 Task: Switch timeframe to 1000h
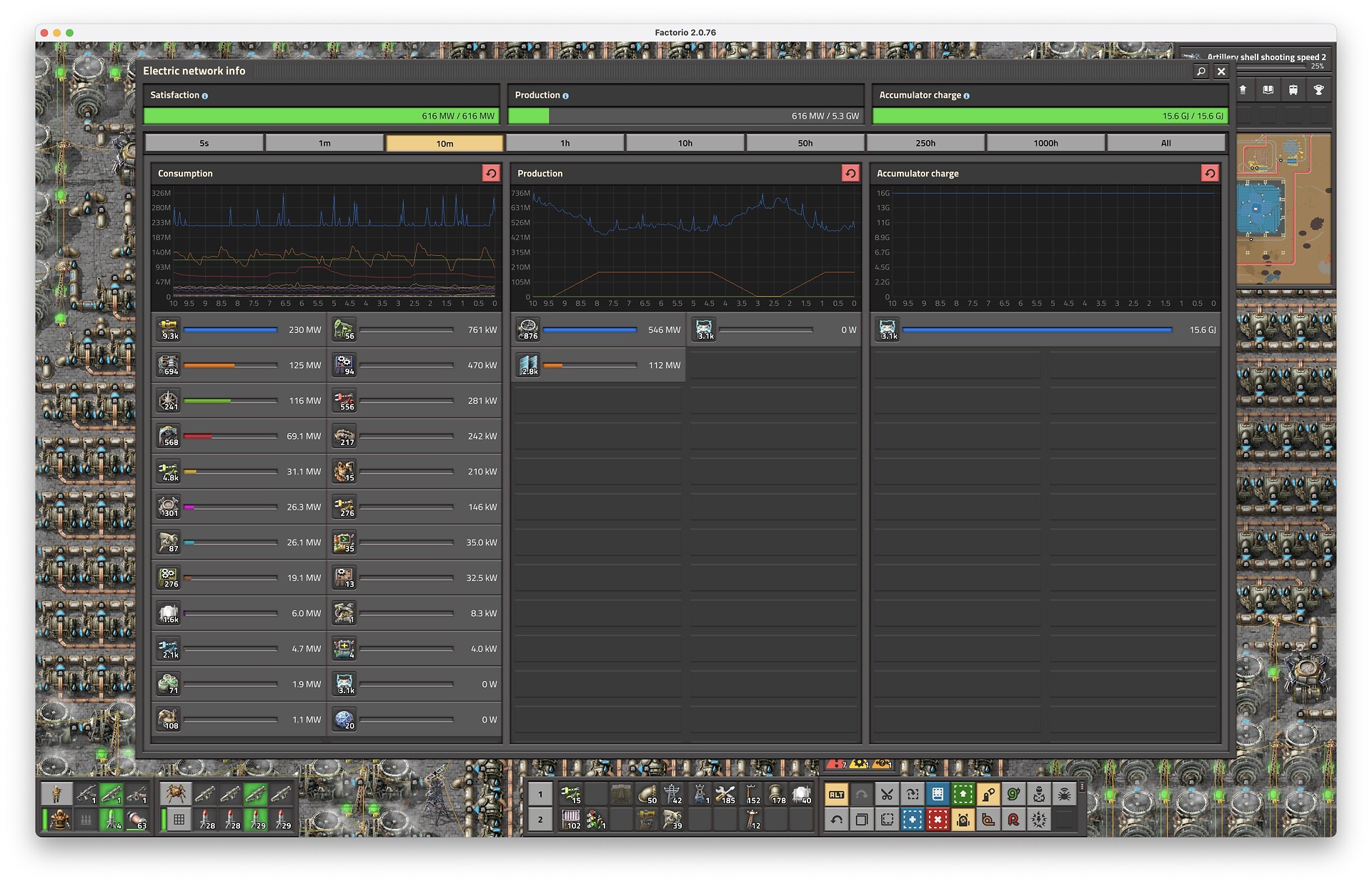(x=1045, y=143)
